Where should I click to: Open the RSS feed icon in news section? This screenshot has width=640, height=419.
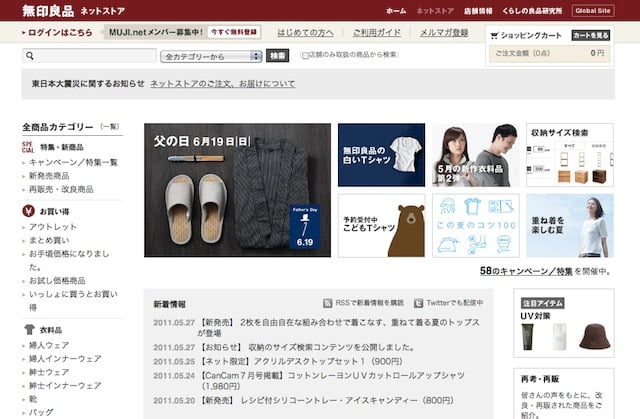[x=327, y=303]
